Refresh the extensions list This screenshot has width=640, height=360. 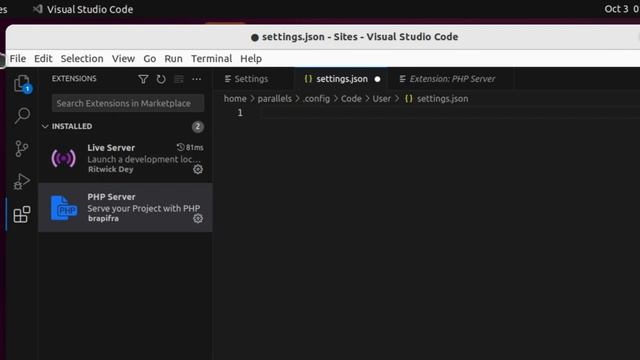point(161,79)
